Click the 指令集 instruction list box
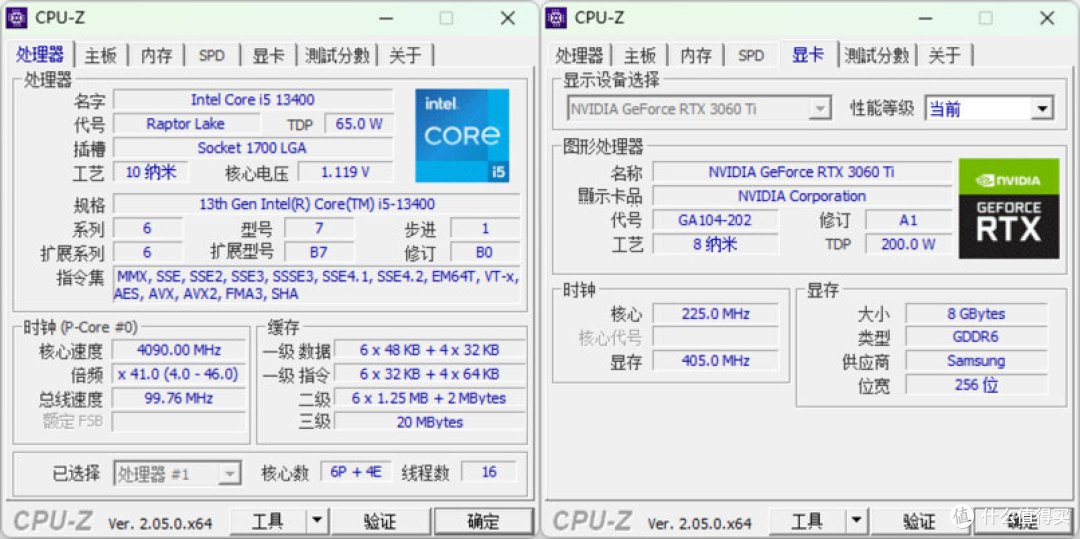Image resolution: width=1080 pixels, height=539 pixels. pos(317,285)
